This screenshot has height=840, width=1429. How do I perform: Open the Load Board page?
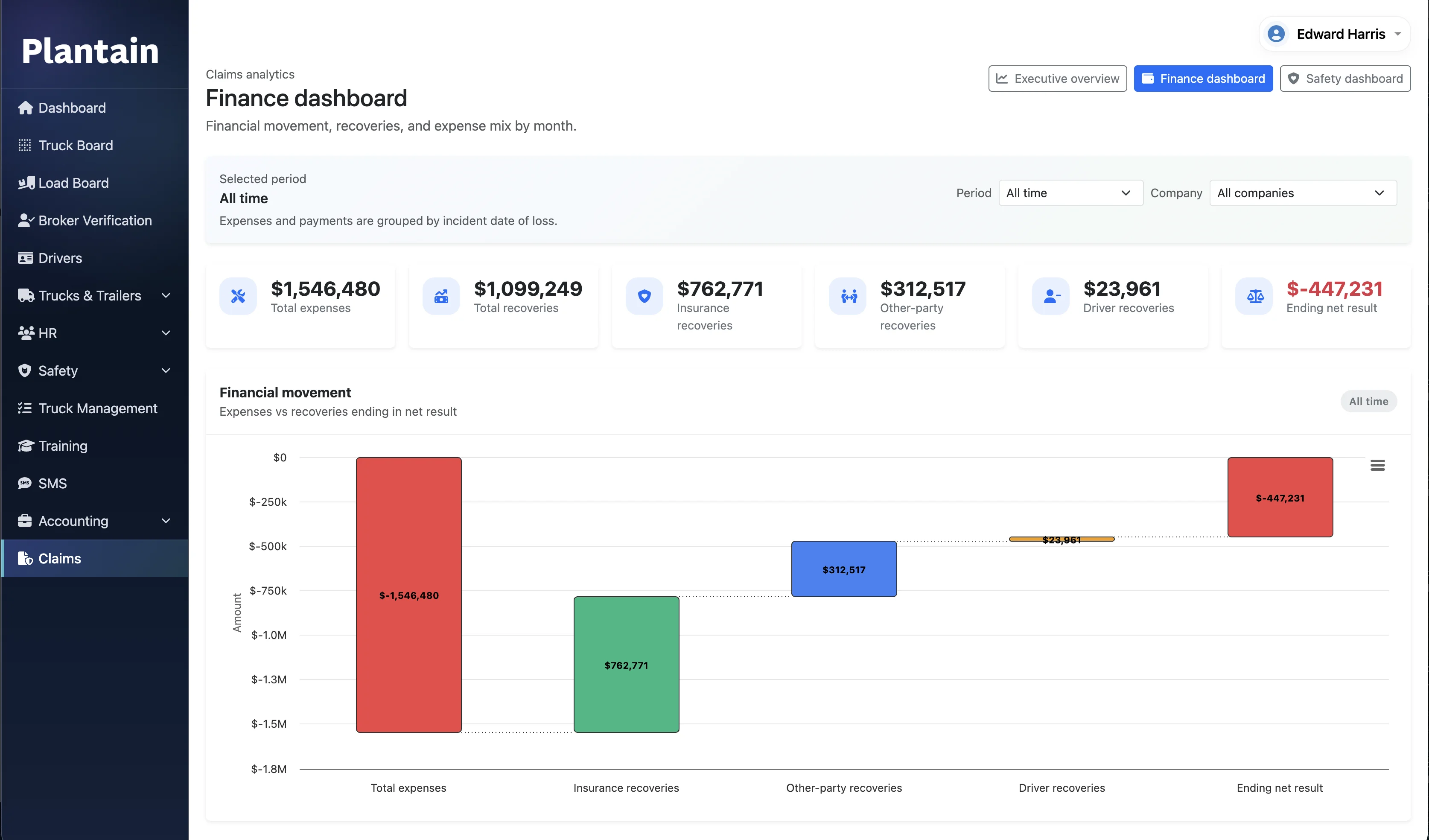(x=73, y=183)
